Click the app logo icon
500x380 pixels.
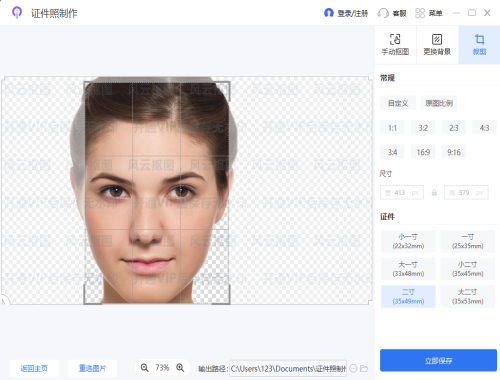click(x=17, y=13)
